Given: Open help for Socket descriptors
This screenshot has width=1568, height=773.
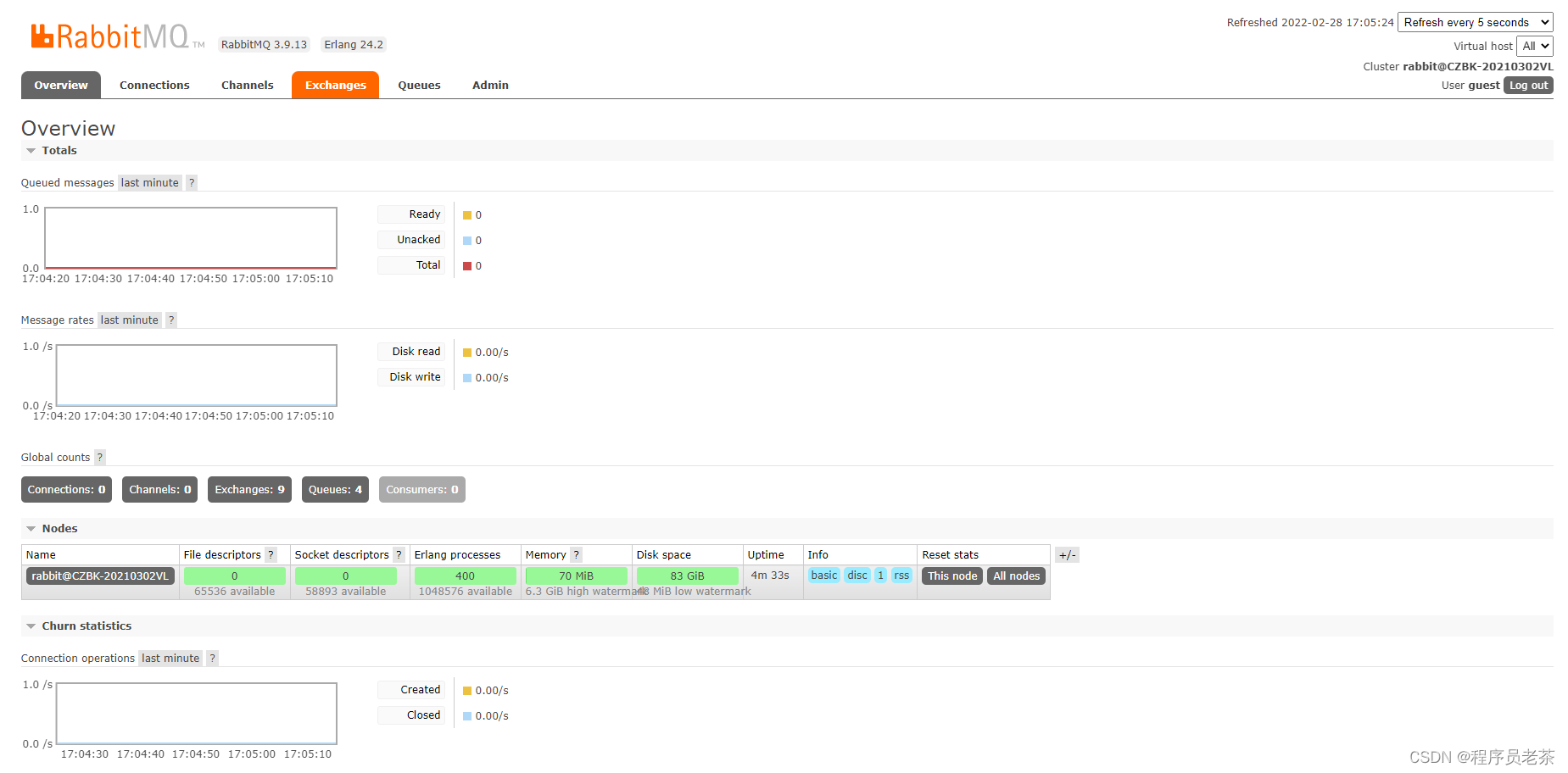Looking at the screenshot, I should click(399, 554).
